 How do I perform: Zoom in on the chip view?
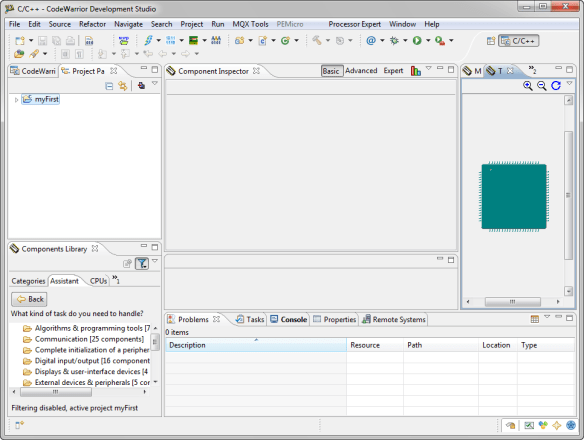(527, 86)
